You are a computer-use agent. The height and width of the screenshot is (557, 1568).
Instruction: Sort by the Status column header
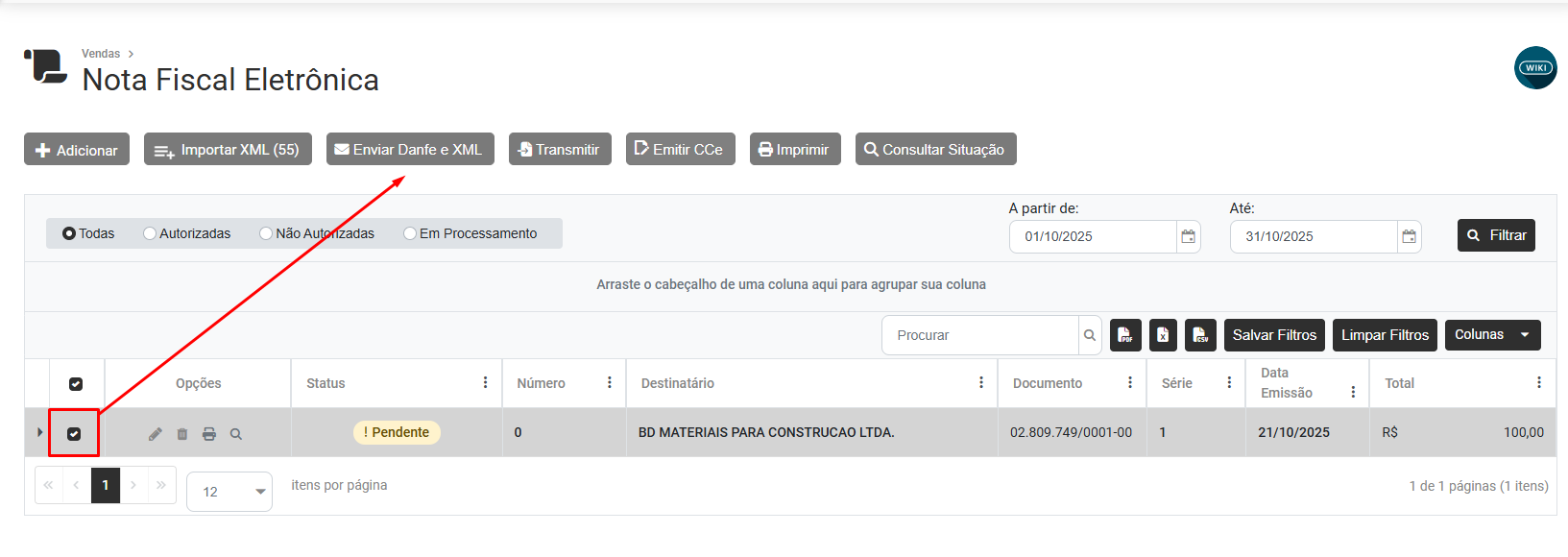326,383
